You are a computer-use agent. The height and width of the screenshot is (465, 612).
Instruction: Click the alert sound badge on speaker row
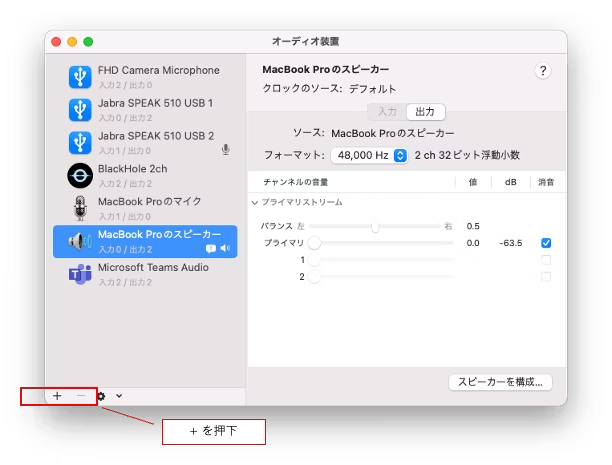pyautogui.click(x=211, y=249)
